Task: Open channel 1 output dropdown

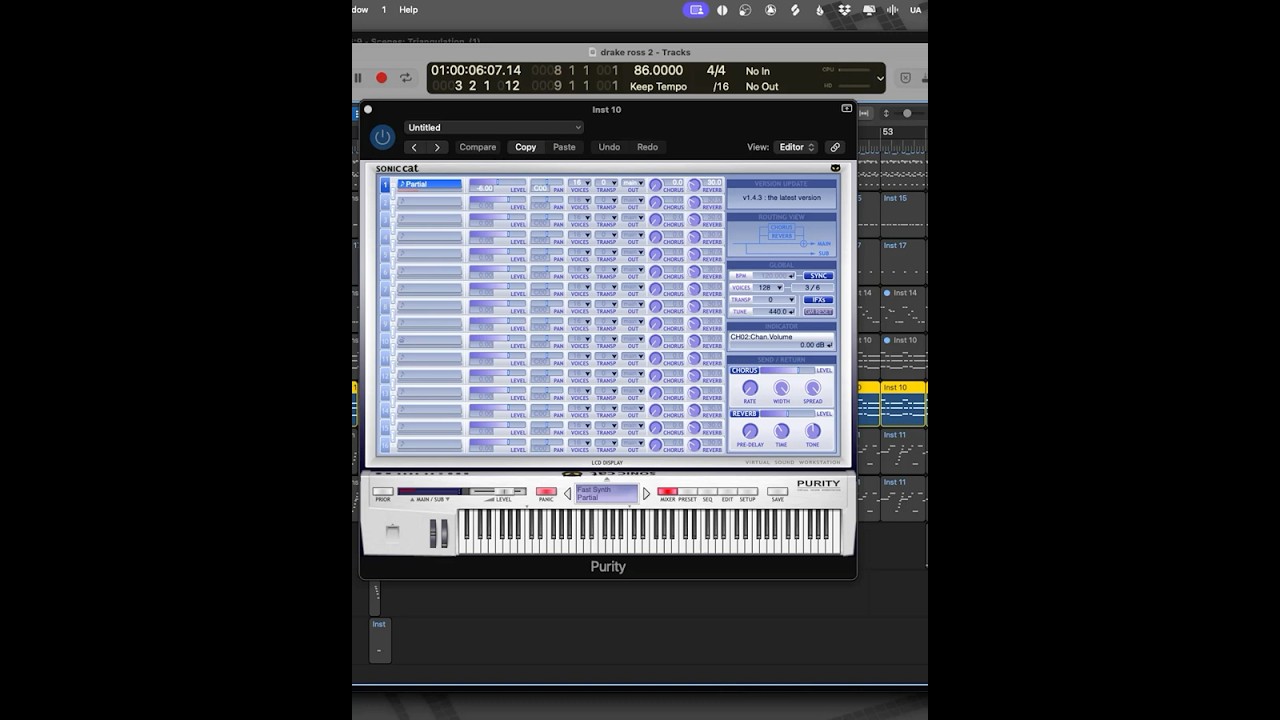Action: tap(632, 183)
